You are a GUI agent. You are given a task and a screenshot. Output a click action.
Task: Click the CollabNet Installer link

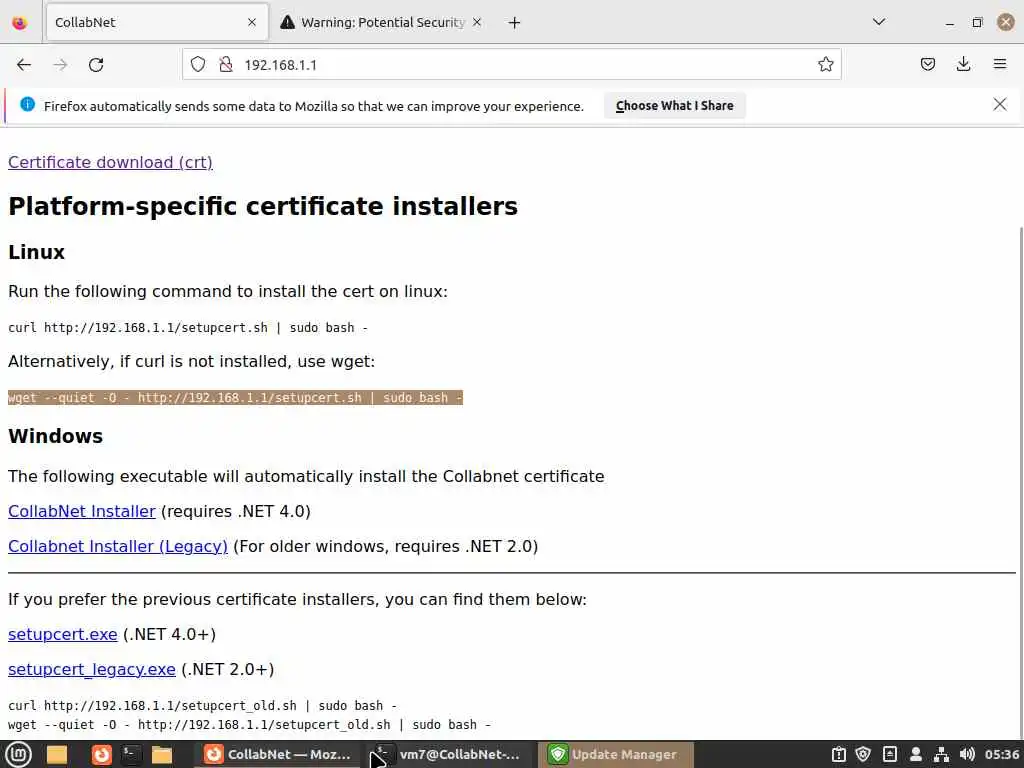[x=82, y=511]
